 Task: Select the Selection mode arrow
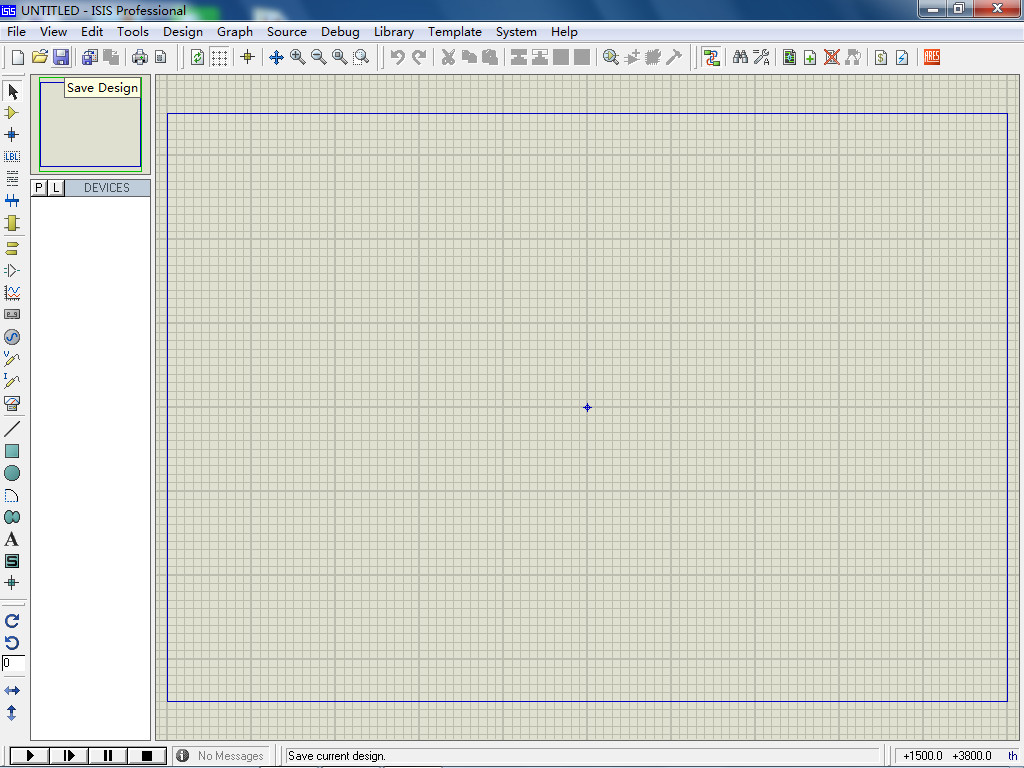pyautogui.click(x=12, y=91)
